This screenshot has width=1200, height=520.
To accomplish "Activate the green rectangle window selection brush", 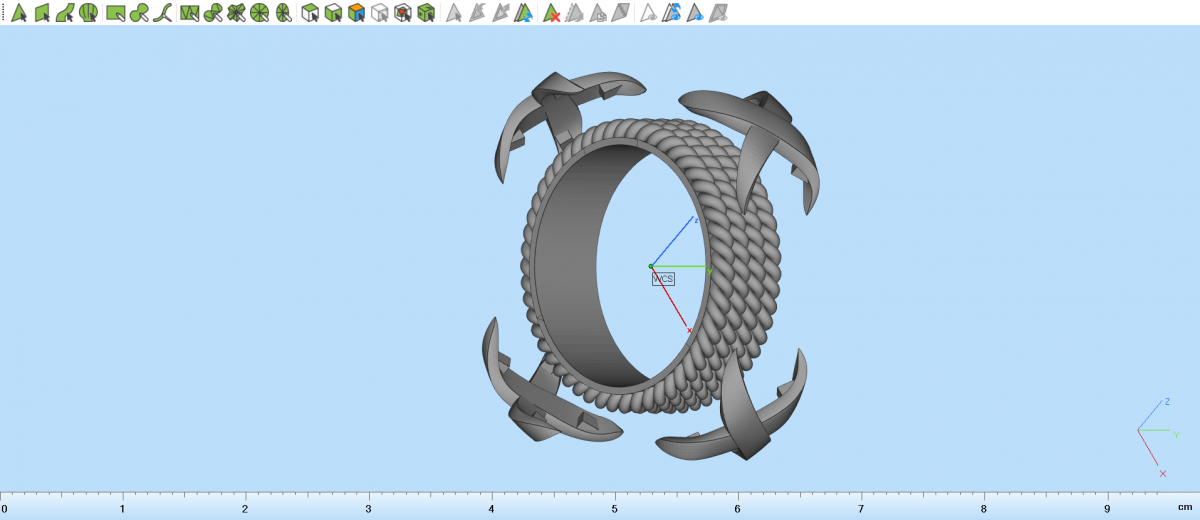I will click(115, 13).
